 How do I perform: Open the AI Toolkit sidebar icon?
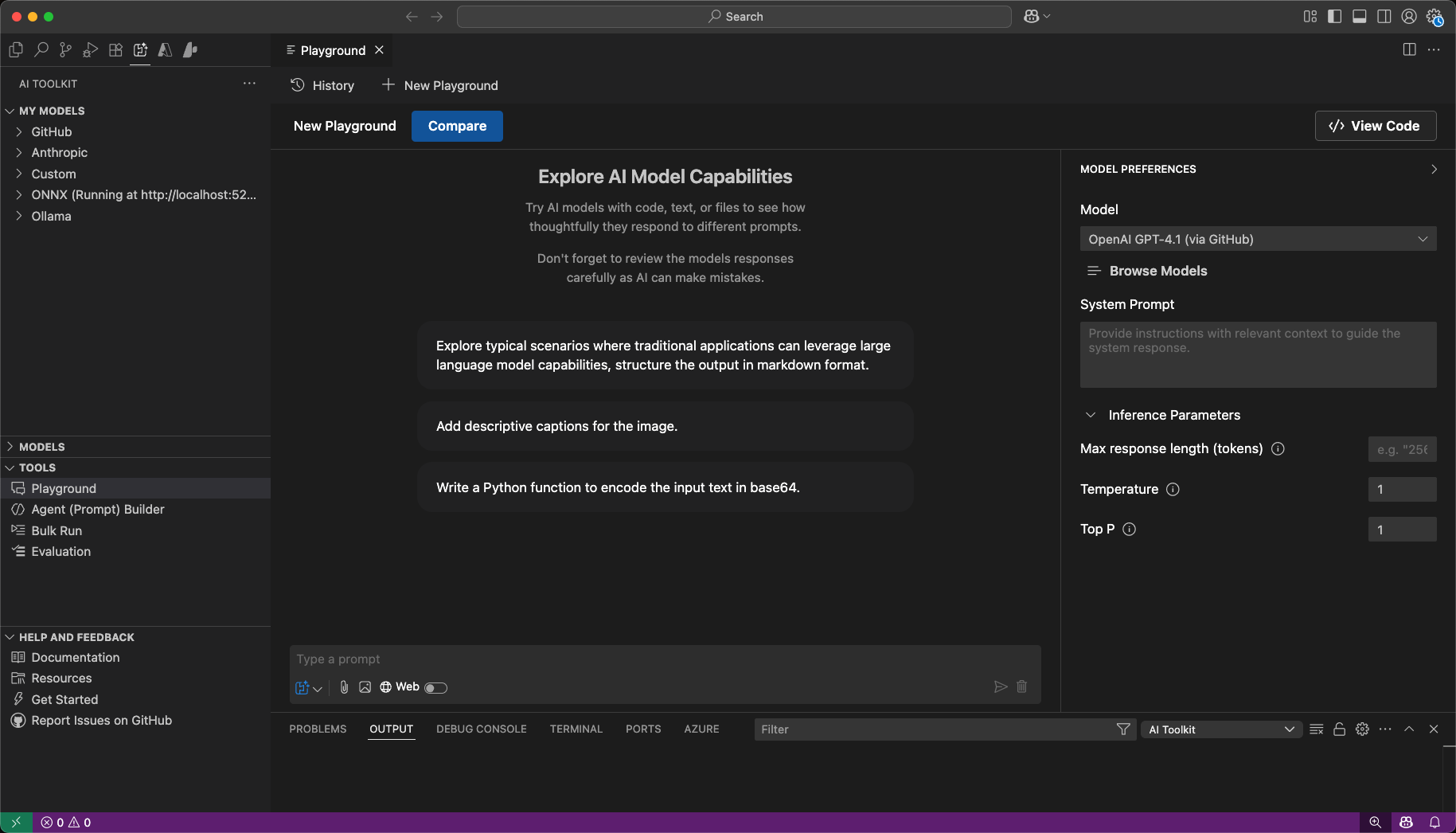140,50
